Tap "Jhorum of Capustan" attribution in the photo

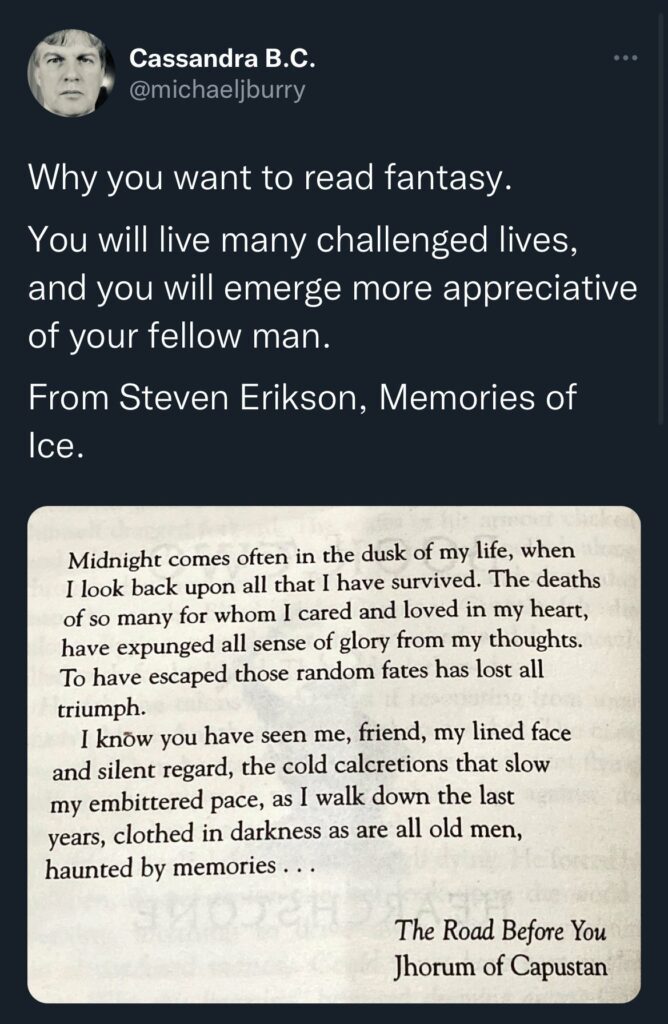(501, 965)
